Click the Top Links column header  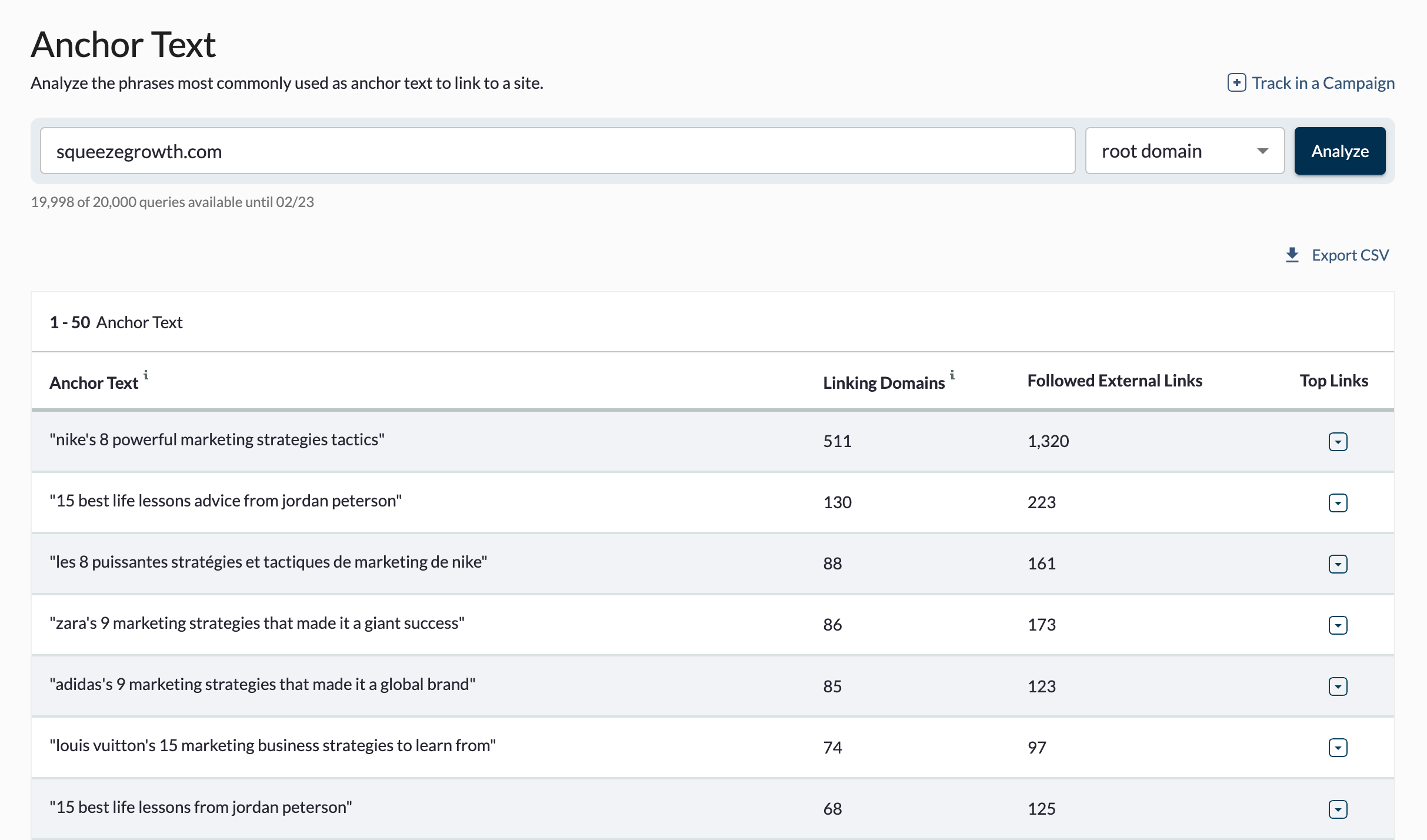(x=1333, y=381)
